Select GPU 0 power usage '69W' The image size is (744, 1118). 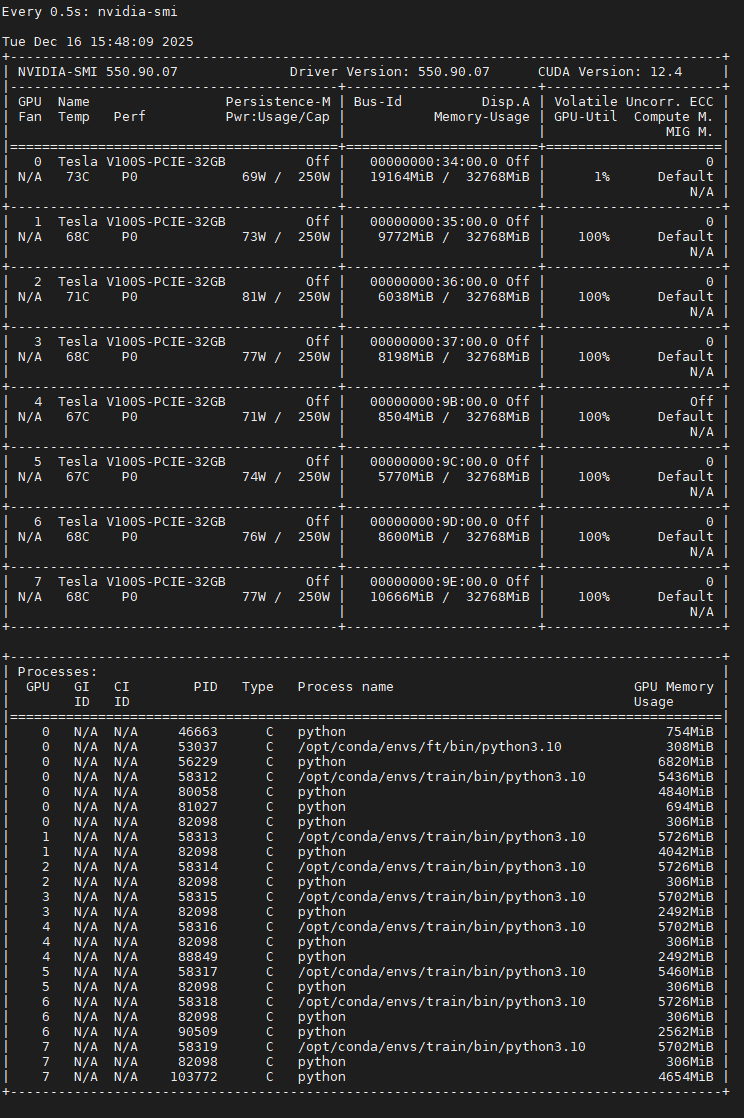pos(254,177)
